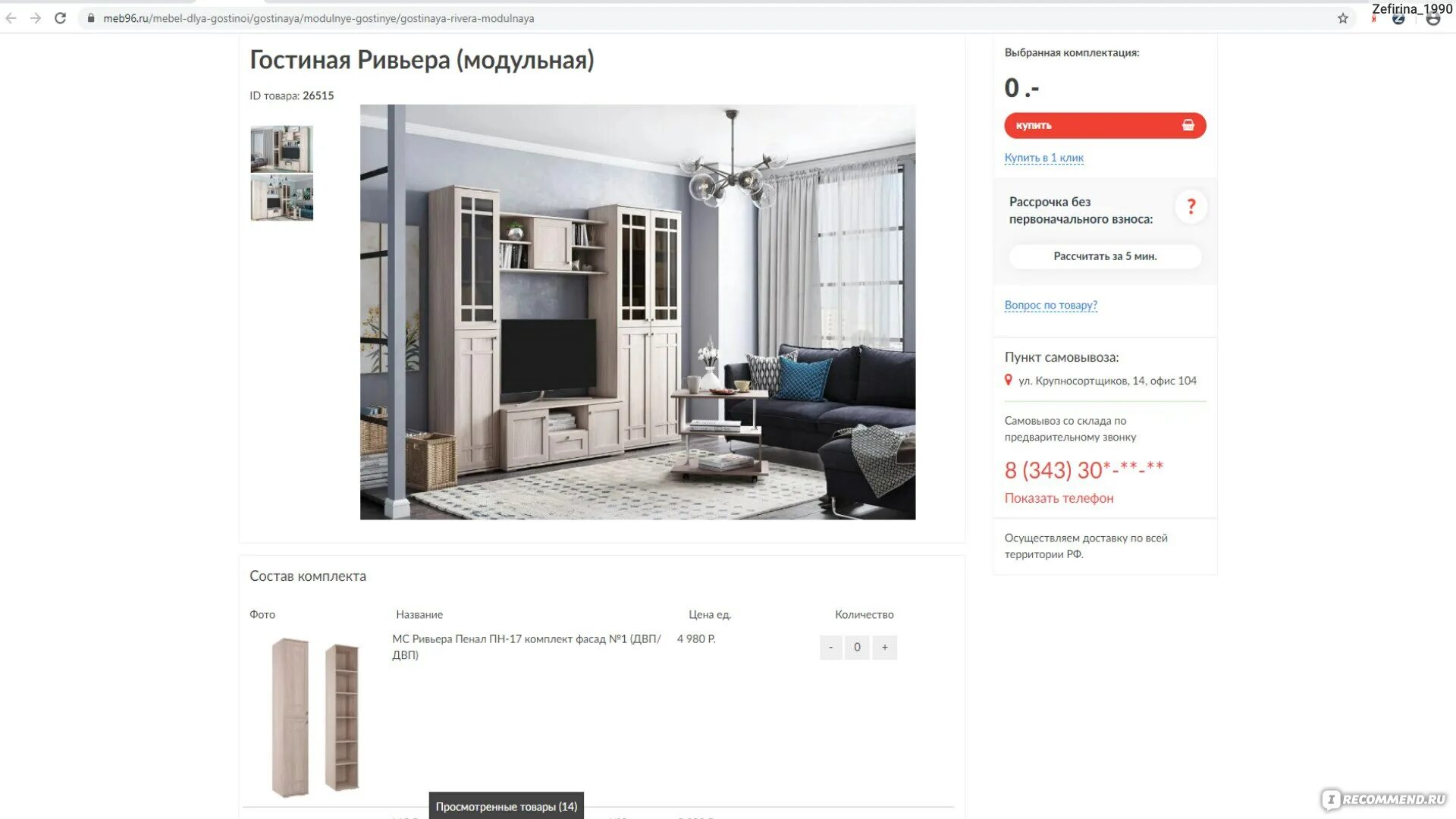The height and width of the screenshot is (819, 1456).
Task: Select the first living room thumbnail
Action: [281, 149]
